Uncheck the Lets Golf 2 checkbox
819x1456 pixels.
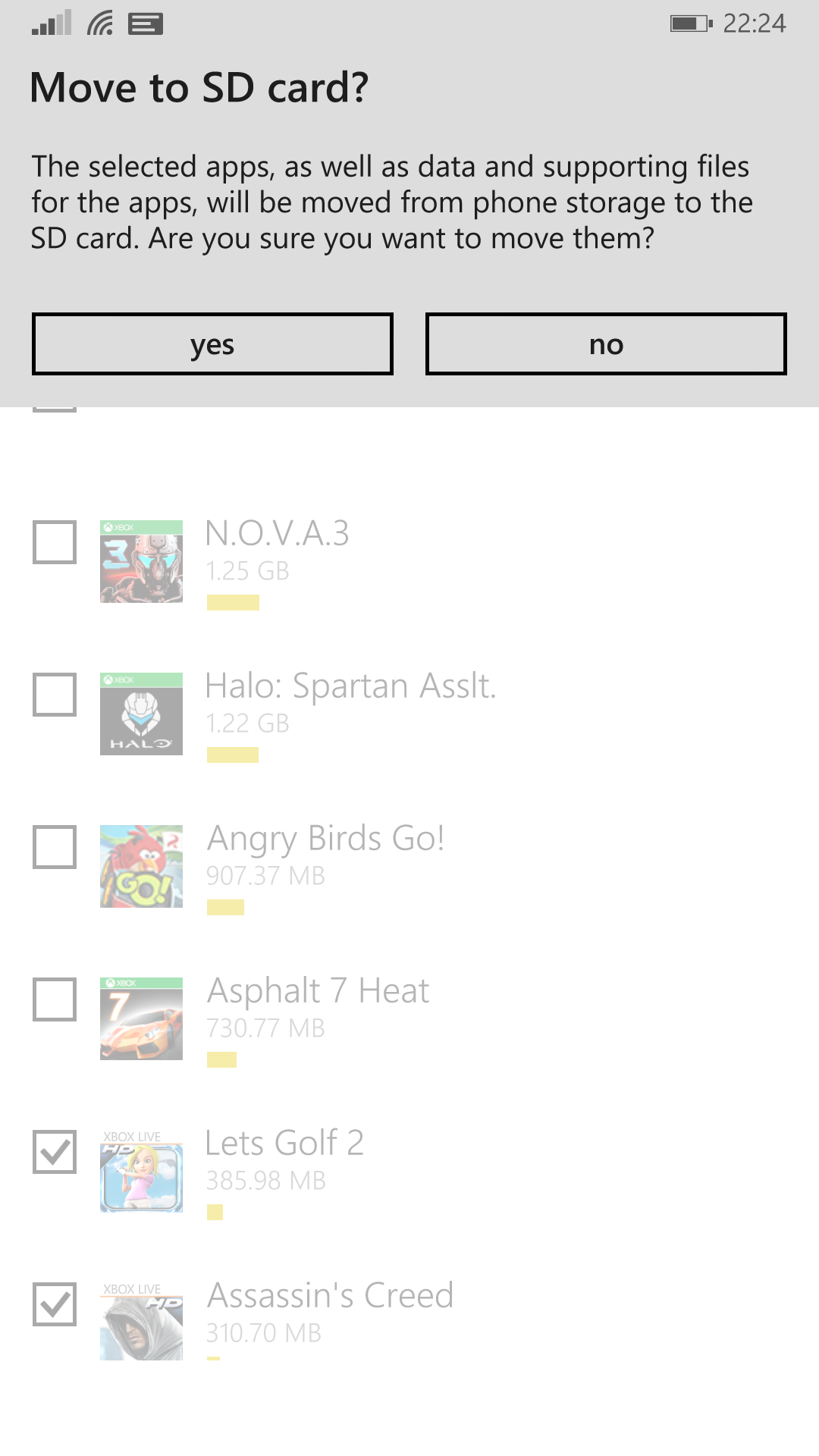(x=55, y=1152)
